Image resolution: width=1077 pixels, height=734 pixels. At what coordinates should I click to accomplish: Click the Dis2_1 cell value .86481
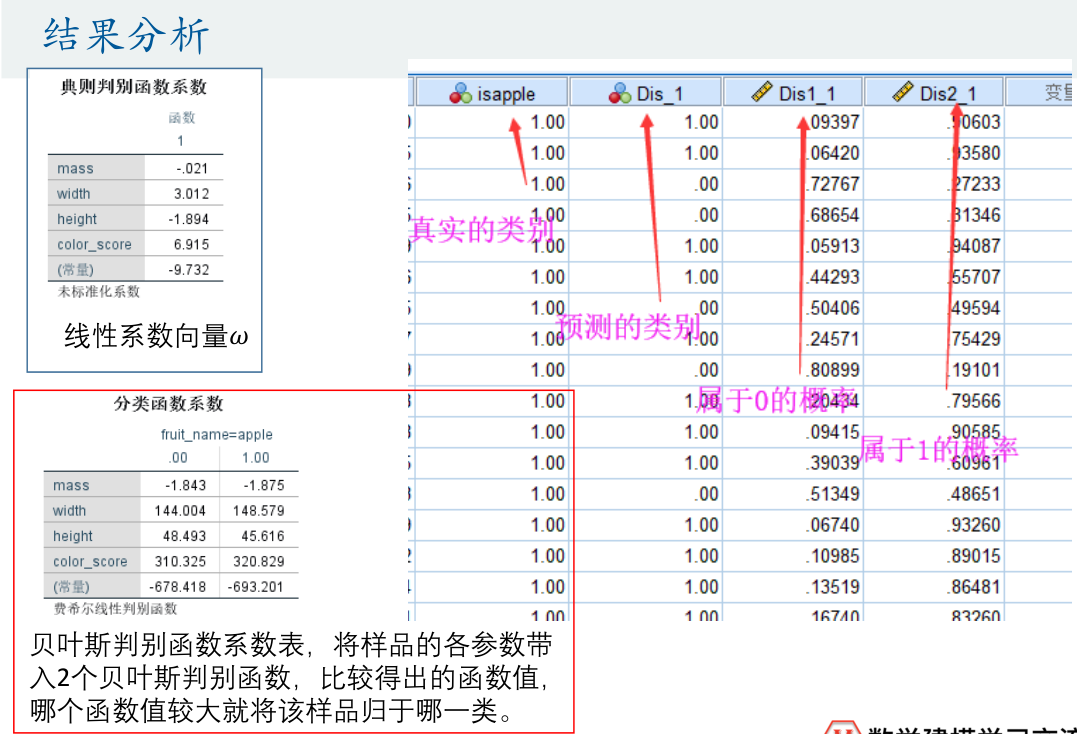[x=973, y=586]
